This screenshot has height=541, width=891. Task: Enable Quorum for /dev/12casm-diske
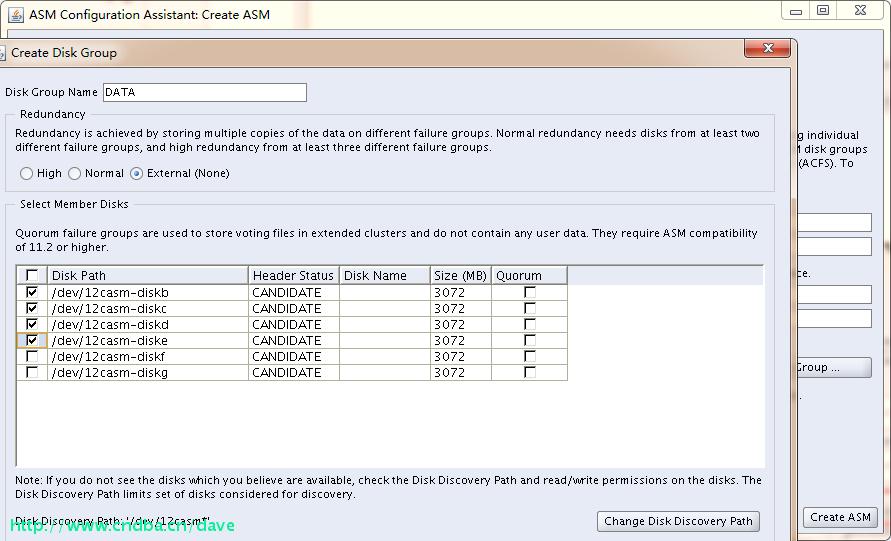(530, 340)
